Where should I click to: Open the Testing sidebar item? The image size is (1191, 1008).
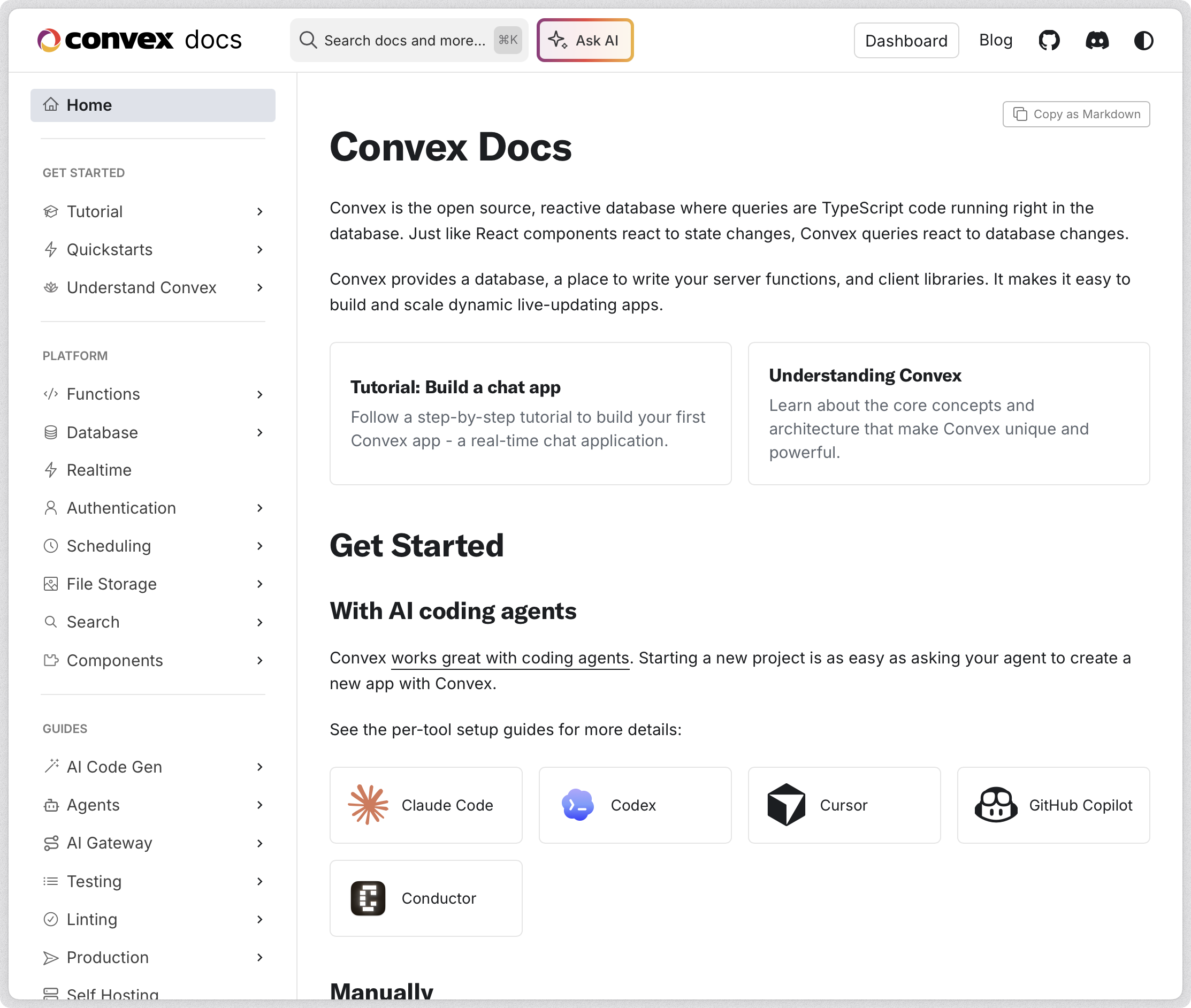click(152, 881)
